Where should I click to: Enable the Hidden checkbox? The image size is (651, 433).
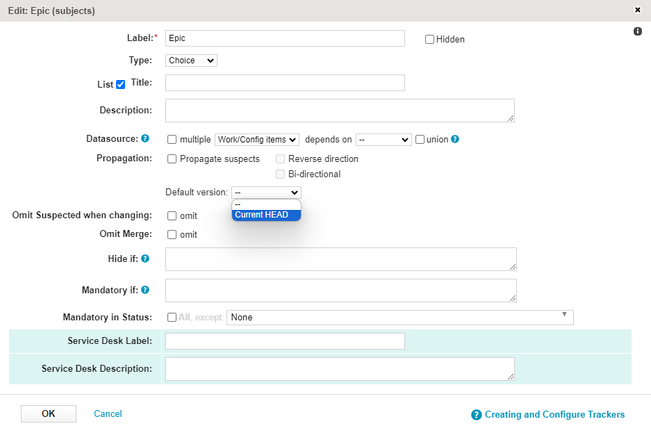click(429, 39)
